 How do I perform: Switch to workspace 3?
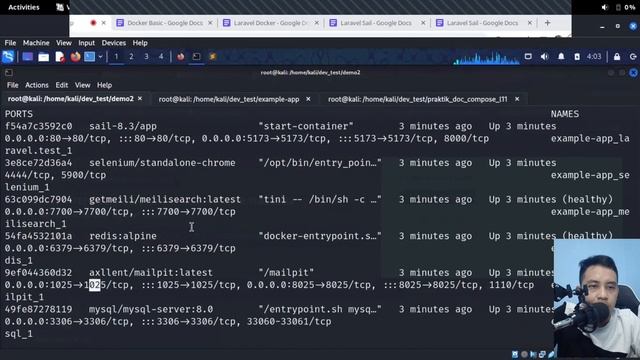[146, 57]
